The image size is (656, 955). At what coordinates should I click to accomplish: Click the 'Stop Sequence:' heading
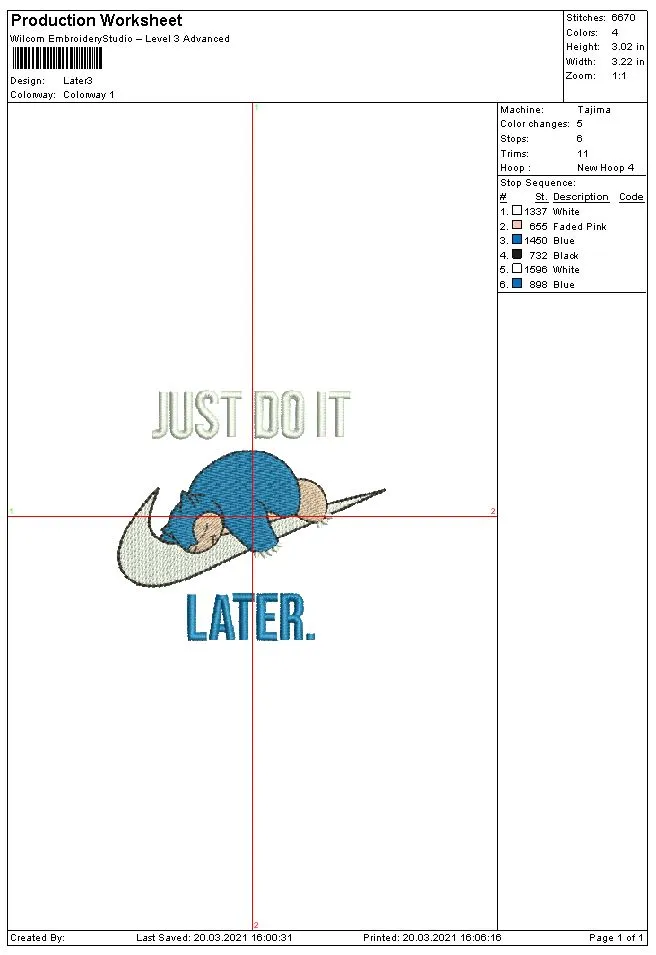tap(538, 183)
